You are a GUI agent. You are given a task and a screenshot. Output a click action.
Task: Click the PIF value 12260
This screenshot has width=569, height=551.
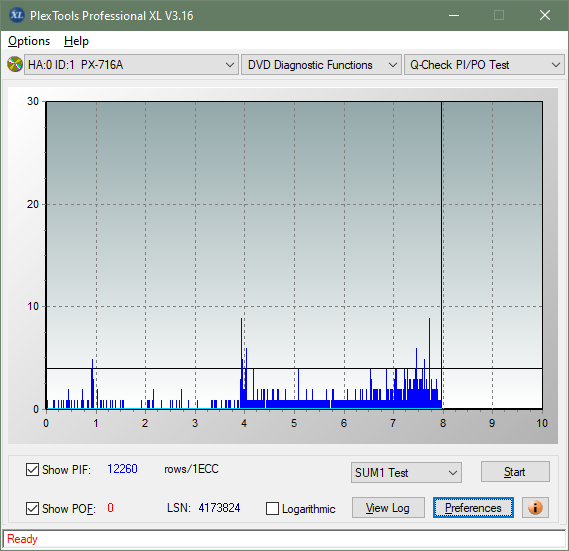pyautogui.click(x=122, y=469)
